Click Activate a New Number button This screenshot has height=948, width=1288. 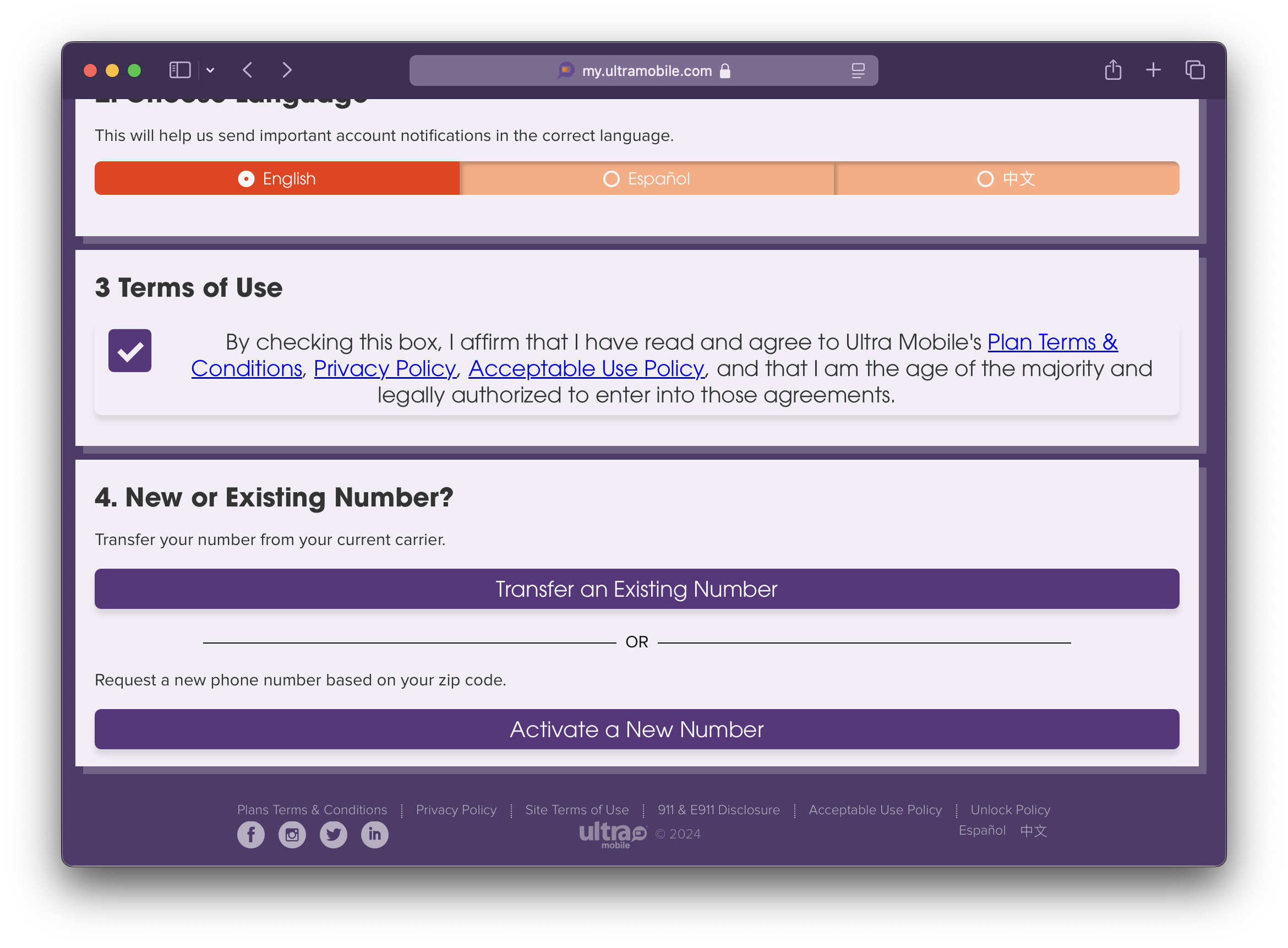pos(637,729)
